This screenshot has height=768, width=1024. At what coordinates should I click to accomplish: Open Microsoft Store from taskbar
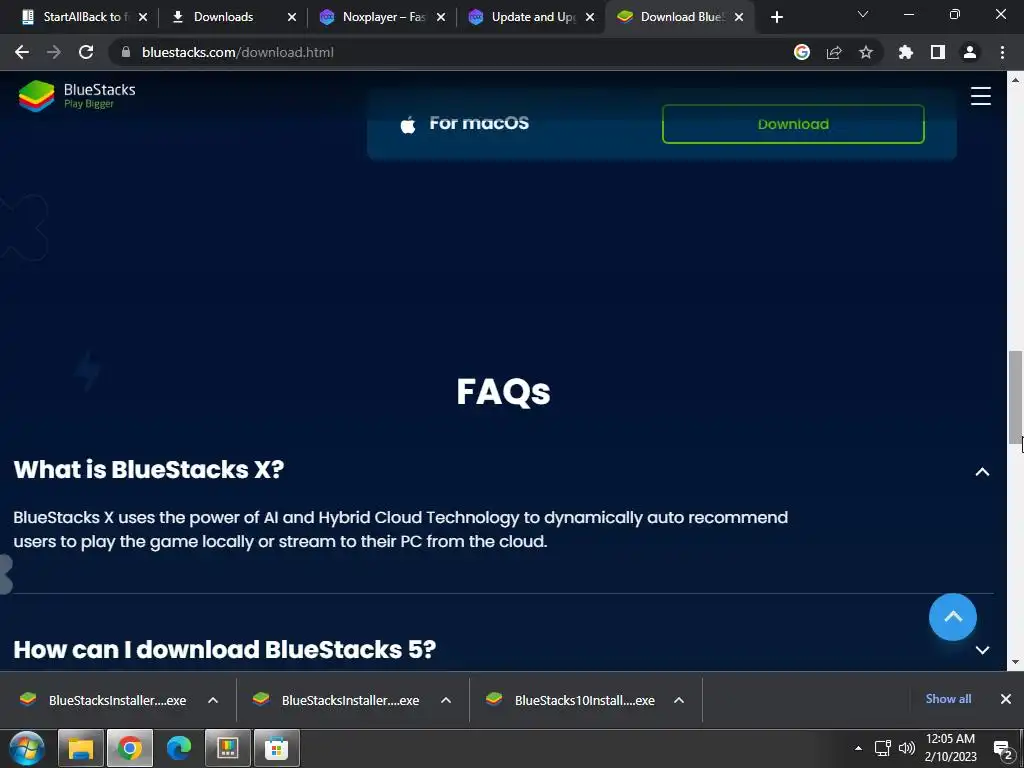click(277, 748)
